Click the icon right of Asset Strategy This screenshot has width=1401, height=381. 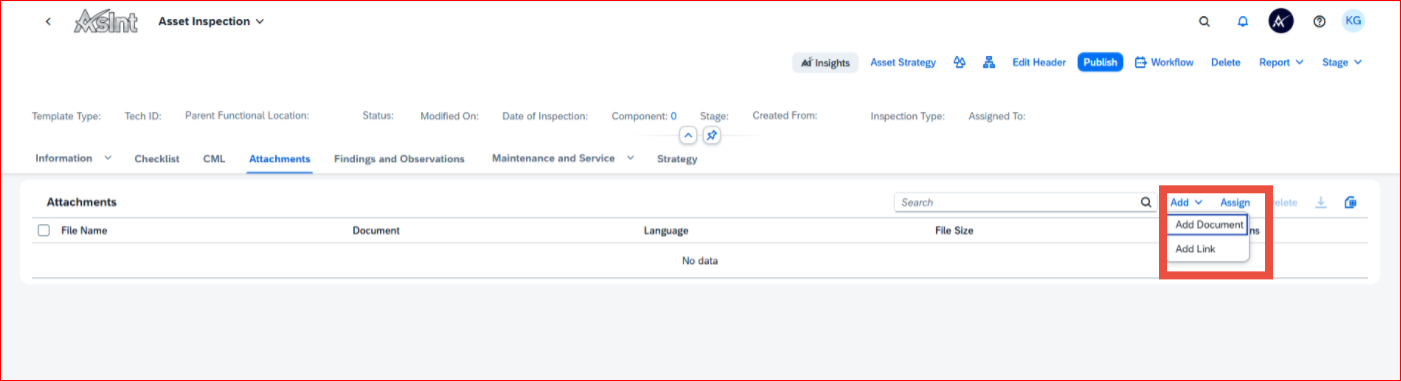[959, 62]
